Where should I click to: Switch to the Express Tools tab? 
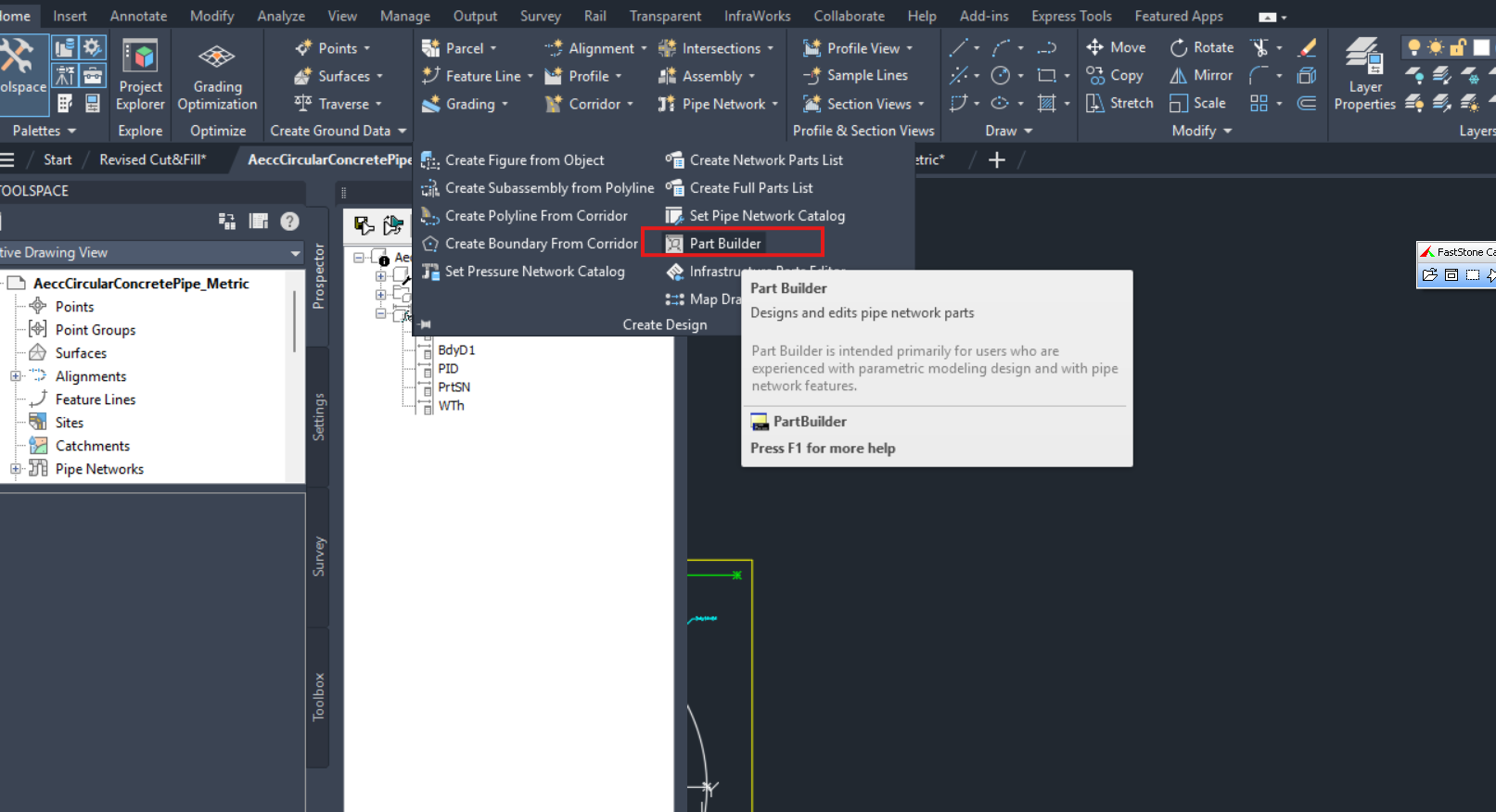click(x=1071, y=16)
